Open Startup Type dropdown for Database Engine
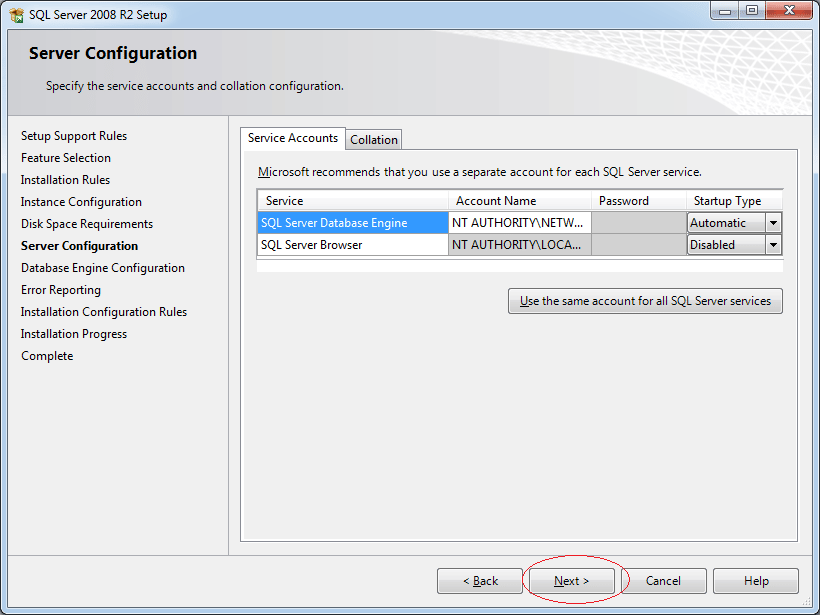Viewport: 820px width, 615px height. tap(773, 223)
